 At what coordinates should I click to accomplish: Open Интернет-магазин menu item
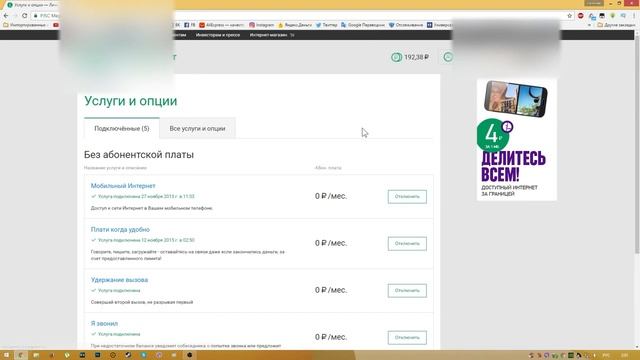pos(269,35)
